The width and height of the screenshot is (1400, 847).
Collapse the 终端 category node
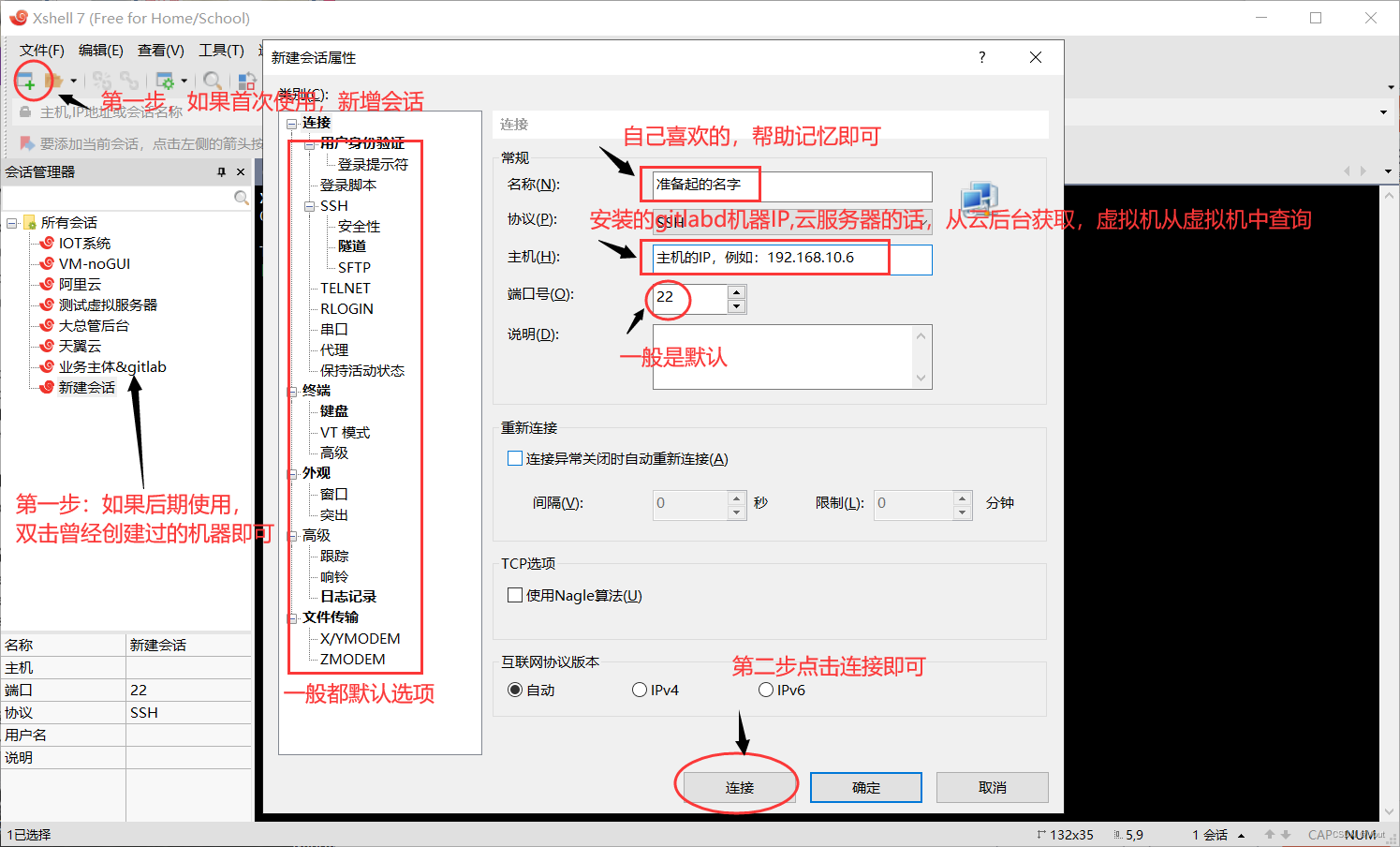[291, 392]
